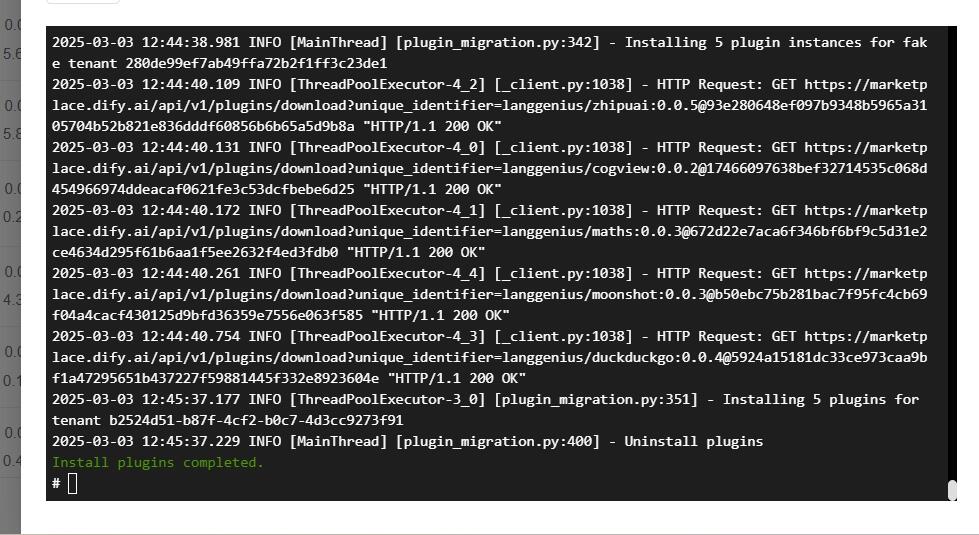The image size is (979, 535).
Task: Click the empty scrollbar track above thumb
Action: (952, 253)
